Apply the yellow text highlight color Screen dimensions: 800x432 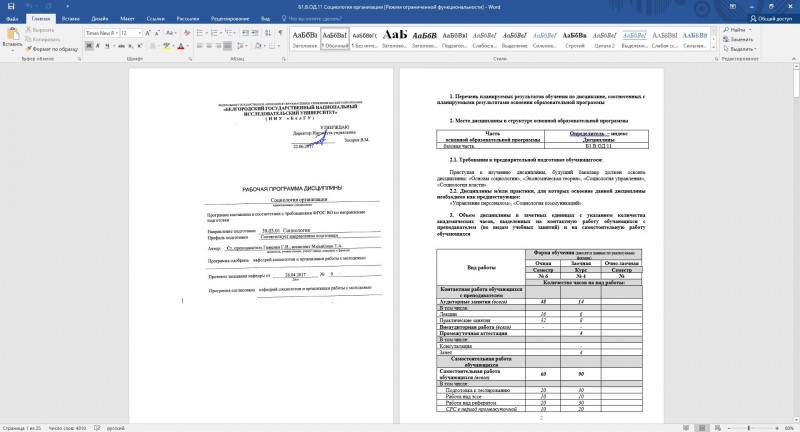tap(166, 46)
